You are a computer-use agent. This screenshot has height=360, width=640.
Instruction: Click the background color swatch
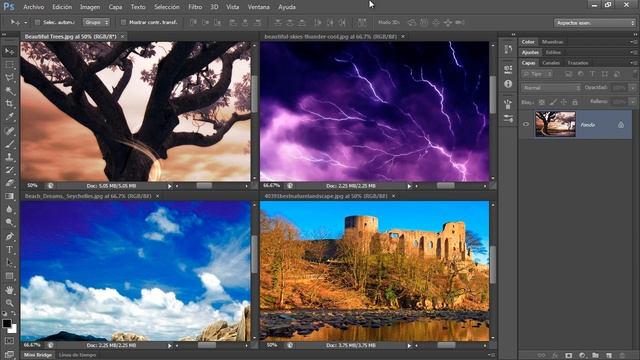[13, 329]
